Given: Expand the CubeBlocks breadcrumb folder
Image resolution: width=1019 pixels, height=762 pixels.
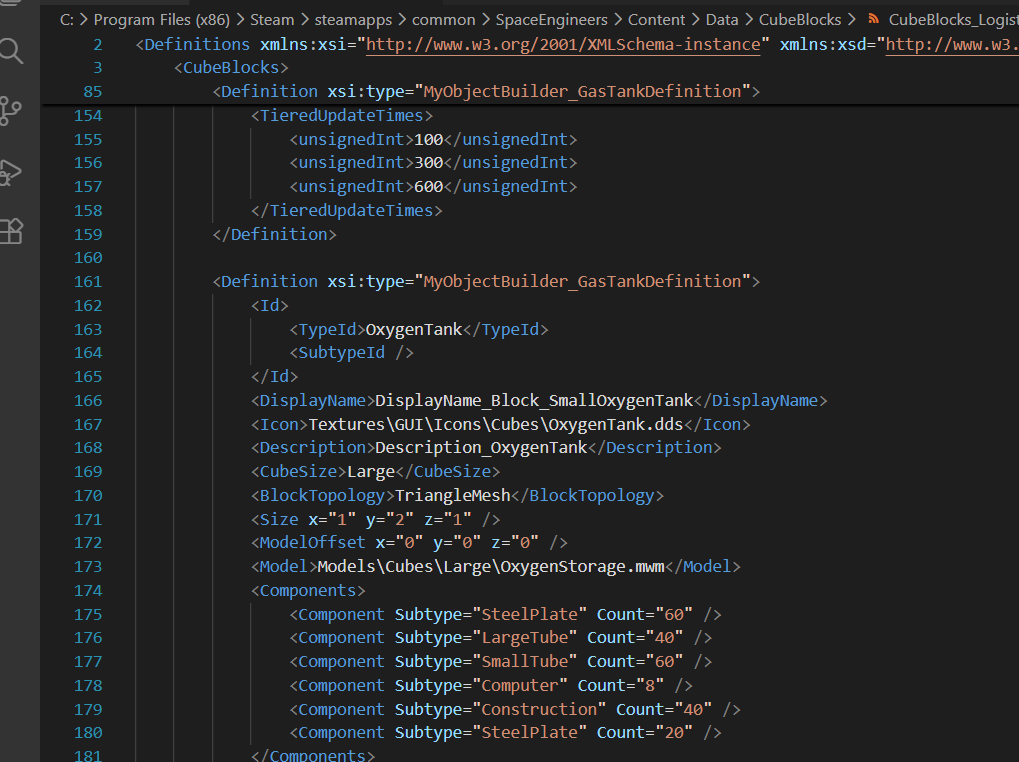Looking at the screenshot, I should (800, 19).
